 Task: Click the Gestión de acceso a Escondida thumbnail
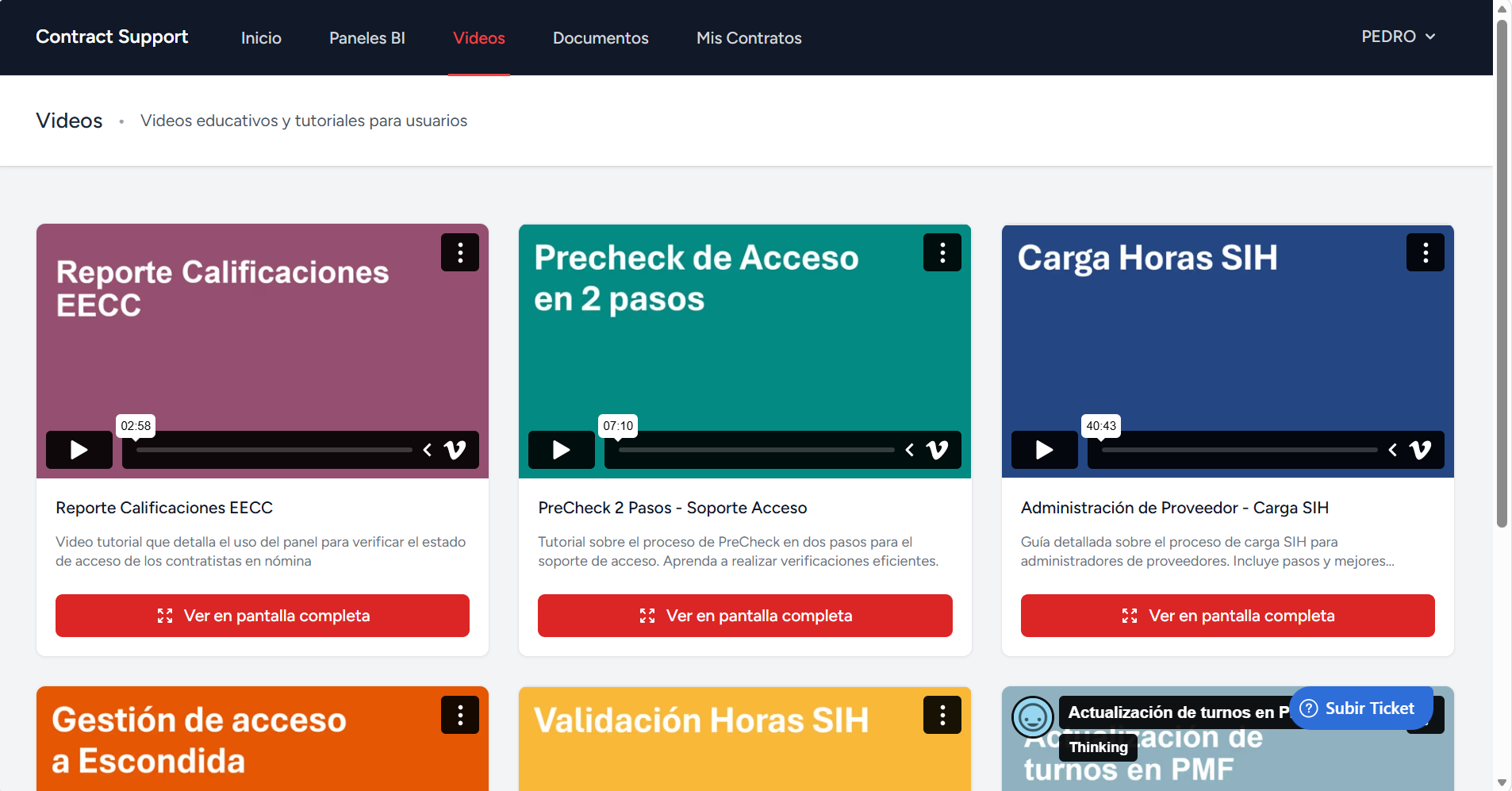coord(263,739)
